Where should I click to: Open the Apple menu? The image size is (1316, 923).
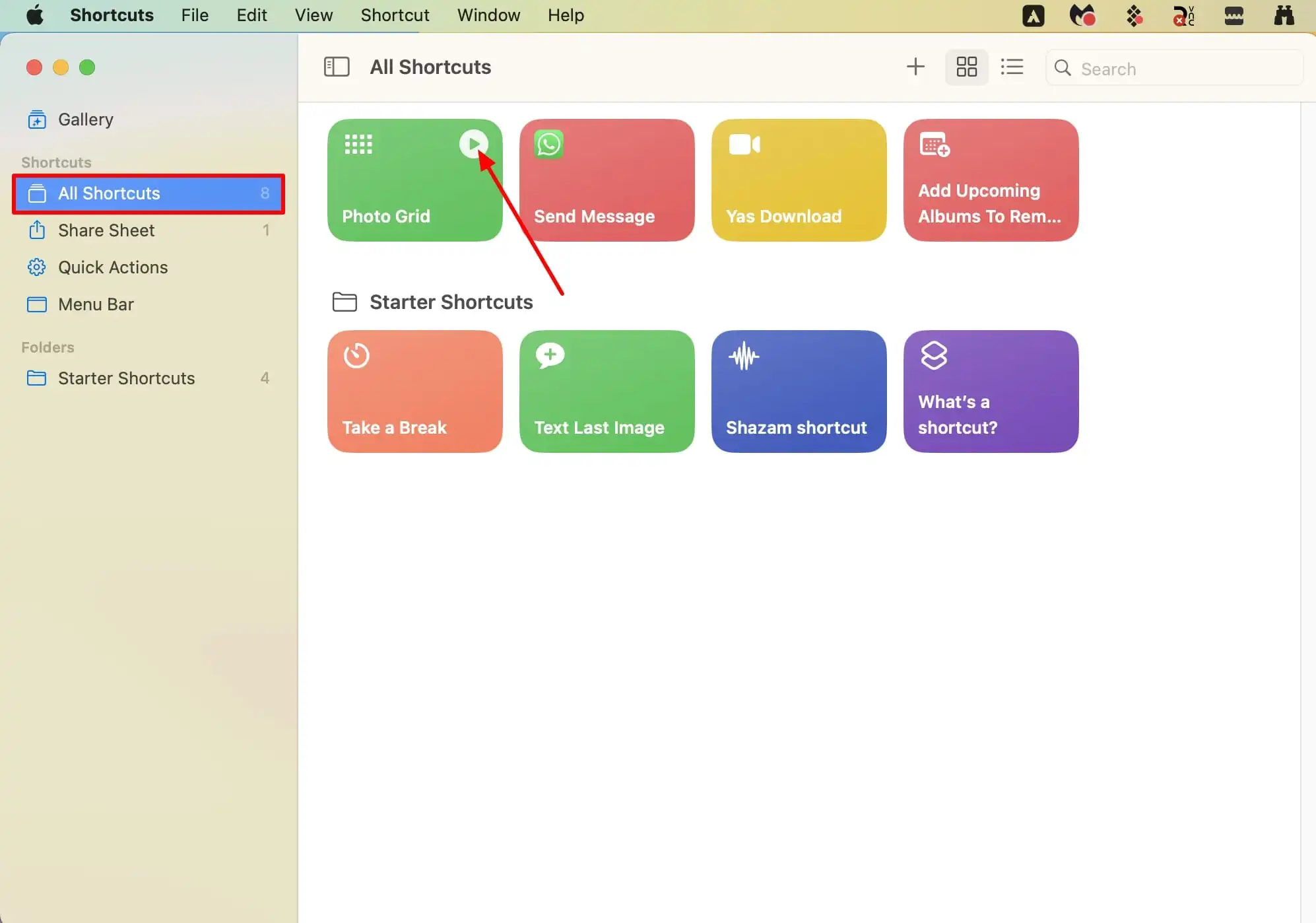(x=35, y=15)
